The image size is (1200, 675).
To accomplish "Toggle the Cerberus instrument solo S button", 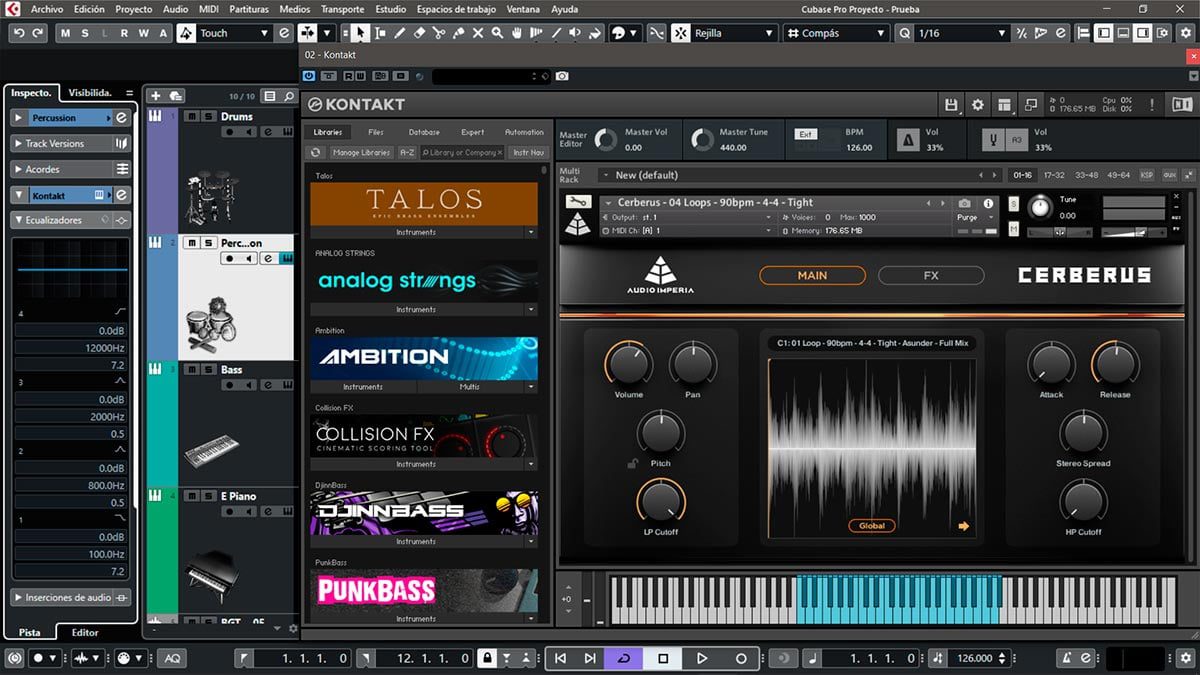I will point(1014,205).
